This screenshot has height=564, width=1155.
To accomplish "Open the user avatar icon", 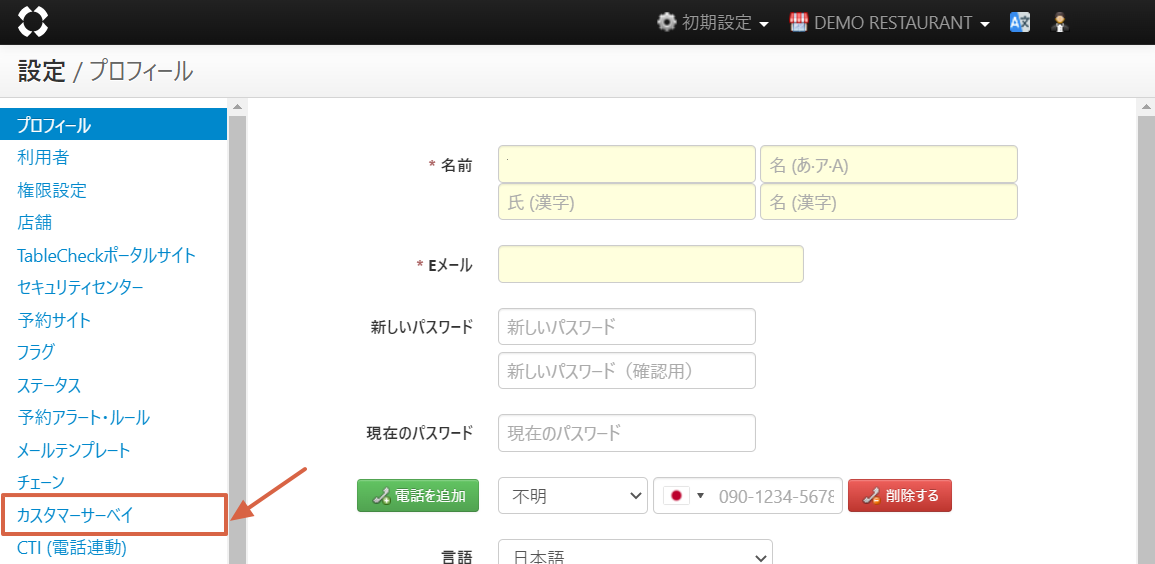I will pos(1061,23).
